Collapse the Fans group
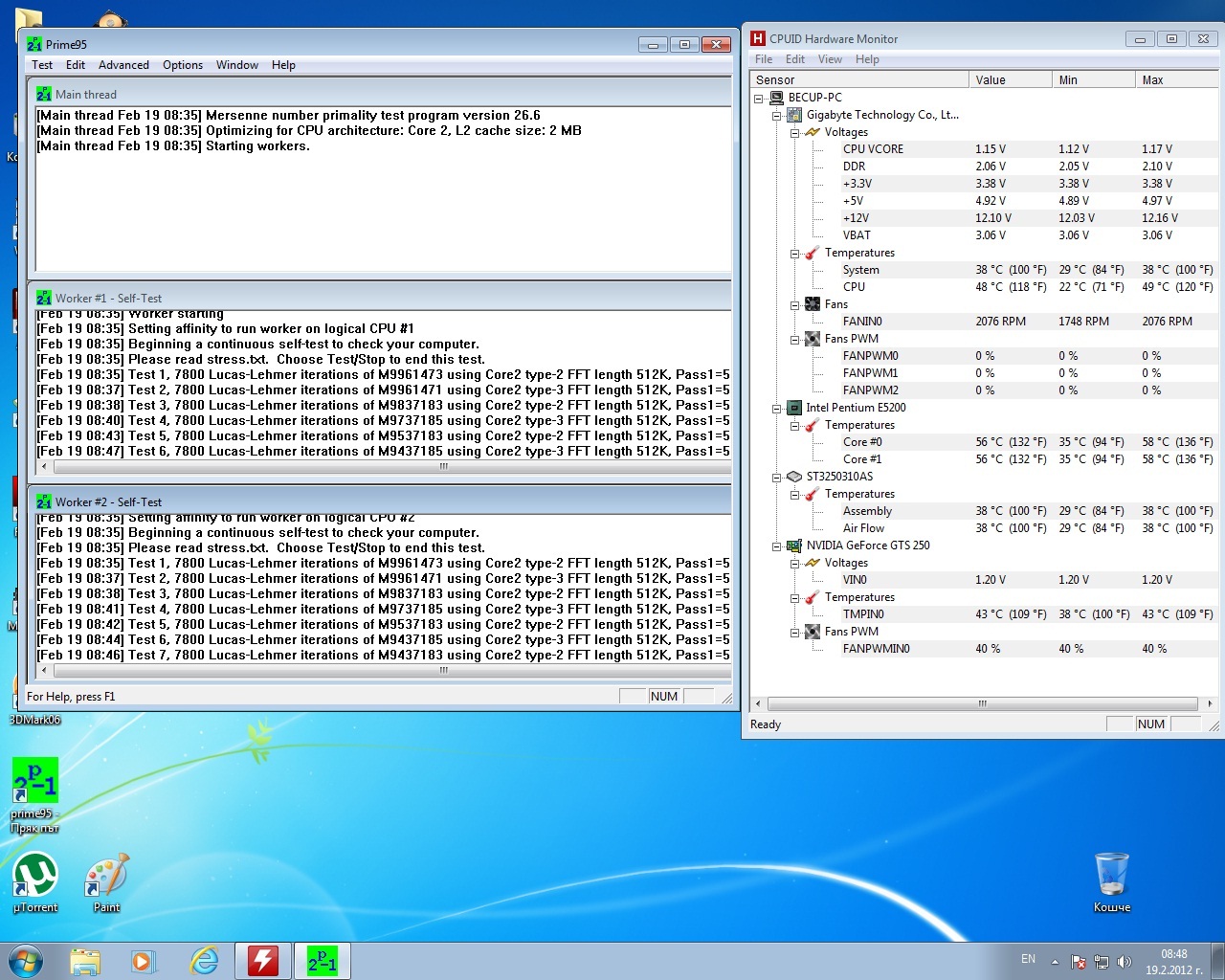 pyautogui.click(x=795, y=304)
